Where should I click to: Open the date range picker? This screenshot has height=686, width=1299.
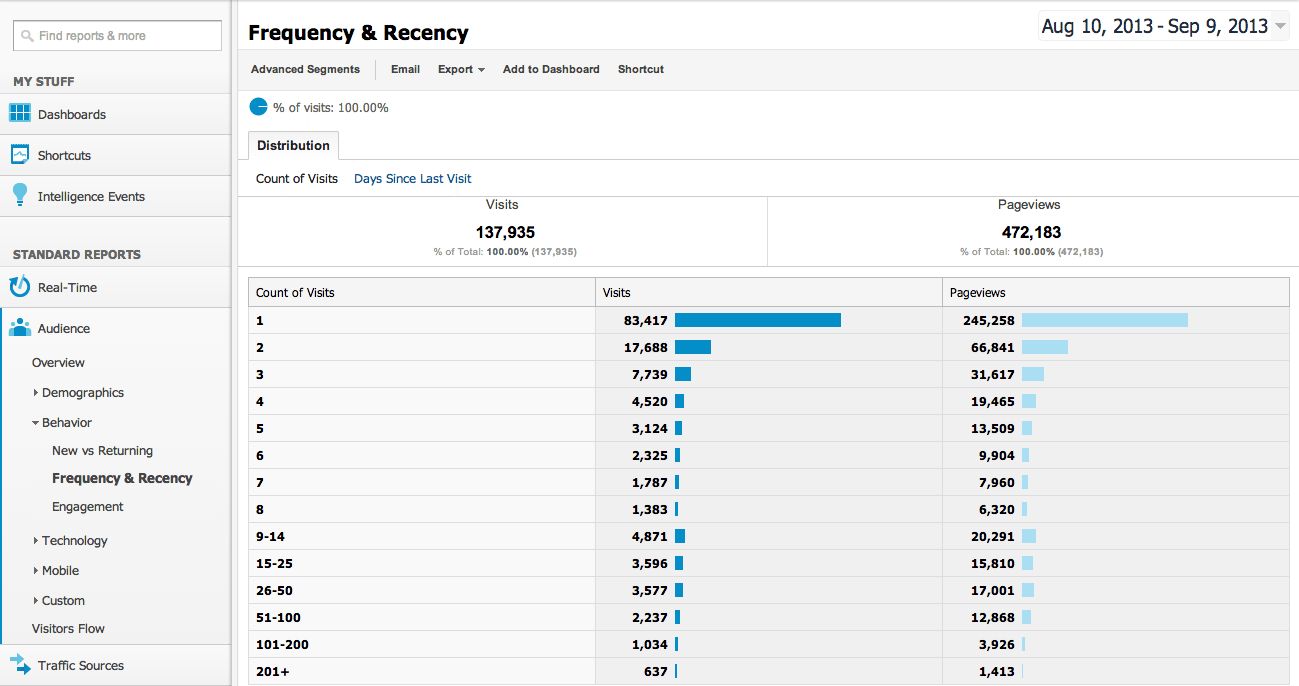point(1163,27)
